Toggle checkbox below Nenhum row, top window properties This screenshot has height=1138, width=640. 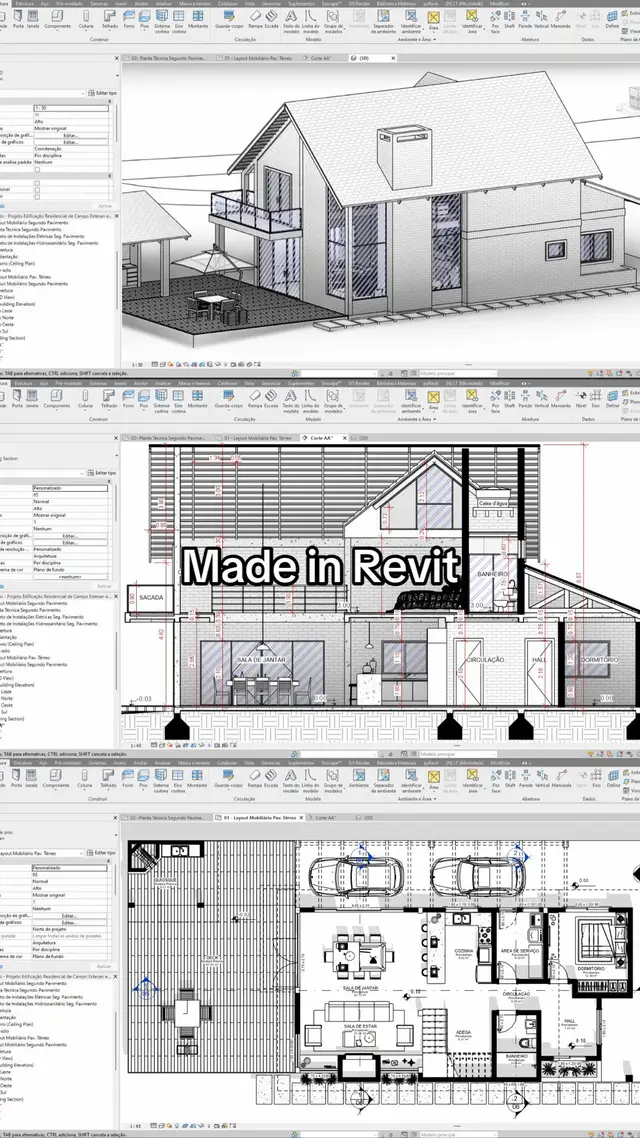click(x=38, y=170)
